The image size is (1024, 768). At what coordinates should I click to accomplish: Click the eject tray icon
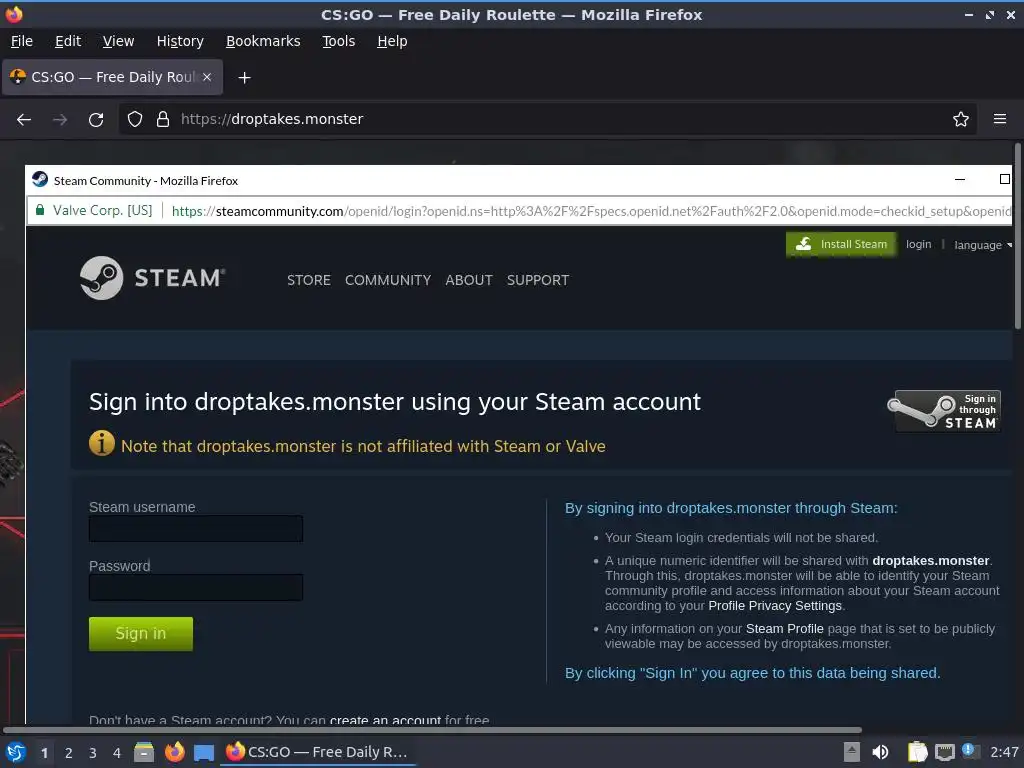[x=852, y=752]
